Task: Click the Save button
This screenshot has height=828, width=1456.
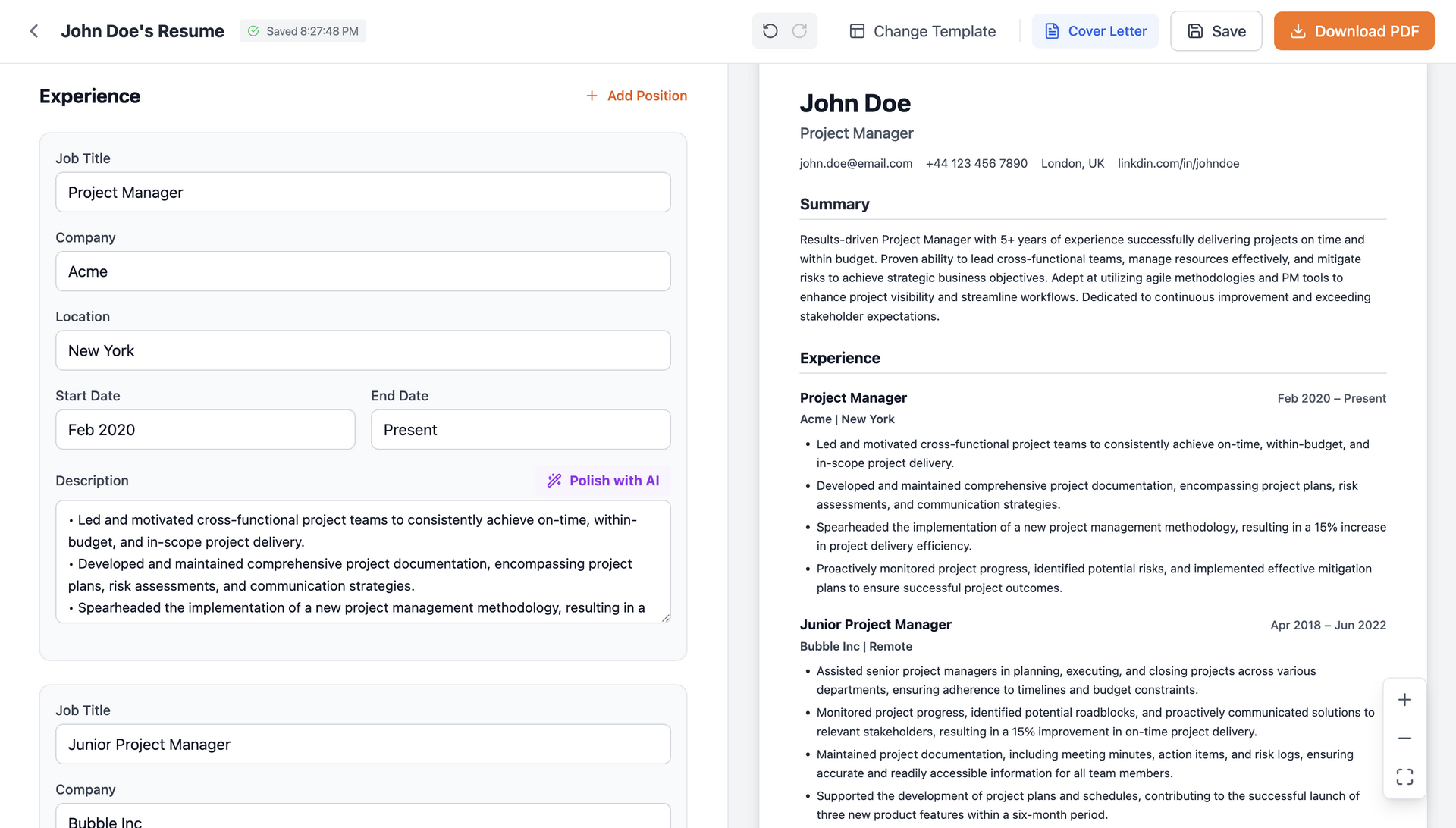Action: point(1216,30)
